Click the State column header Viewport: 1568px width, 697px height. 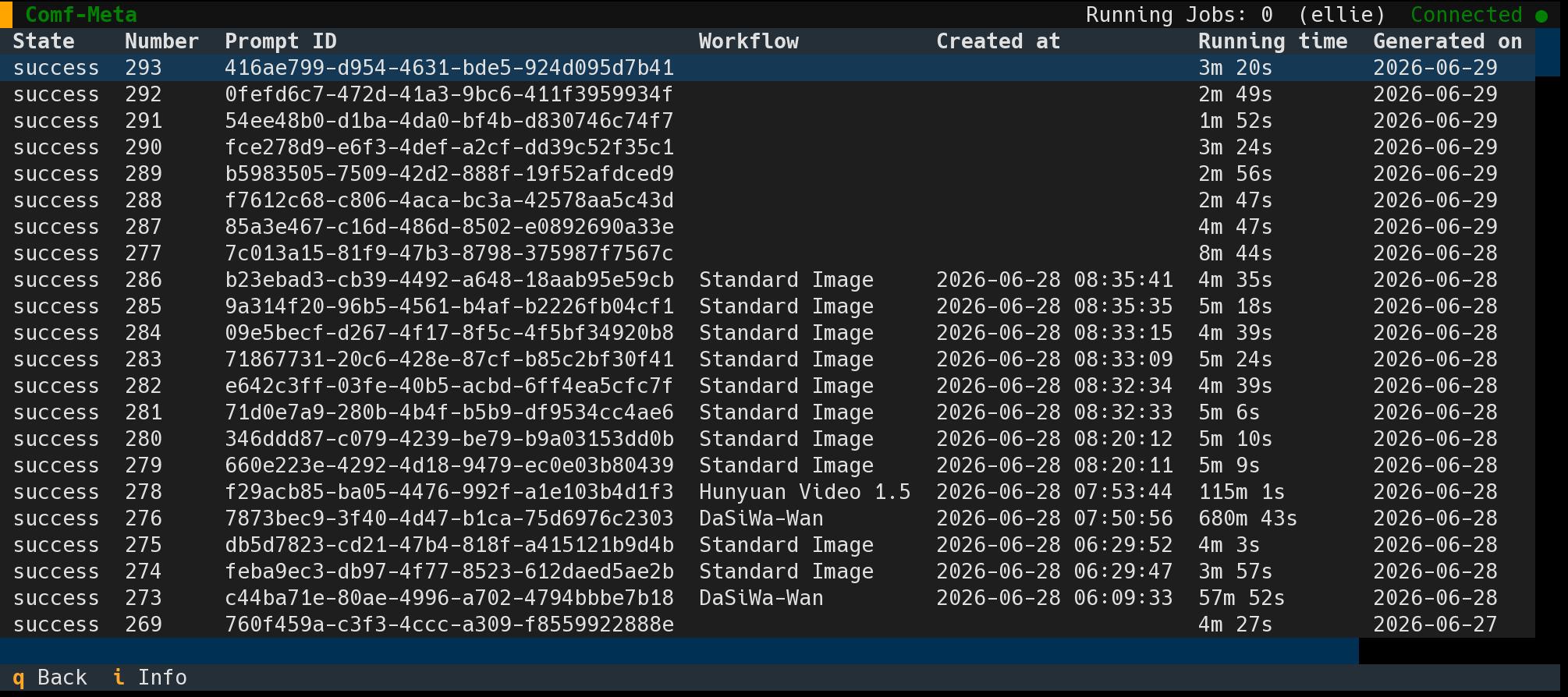click(x=44, y=41)
